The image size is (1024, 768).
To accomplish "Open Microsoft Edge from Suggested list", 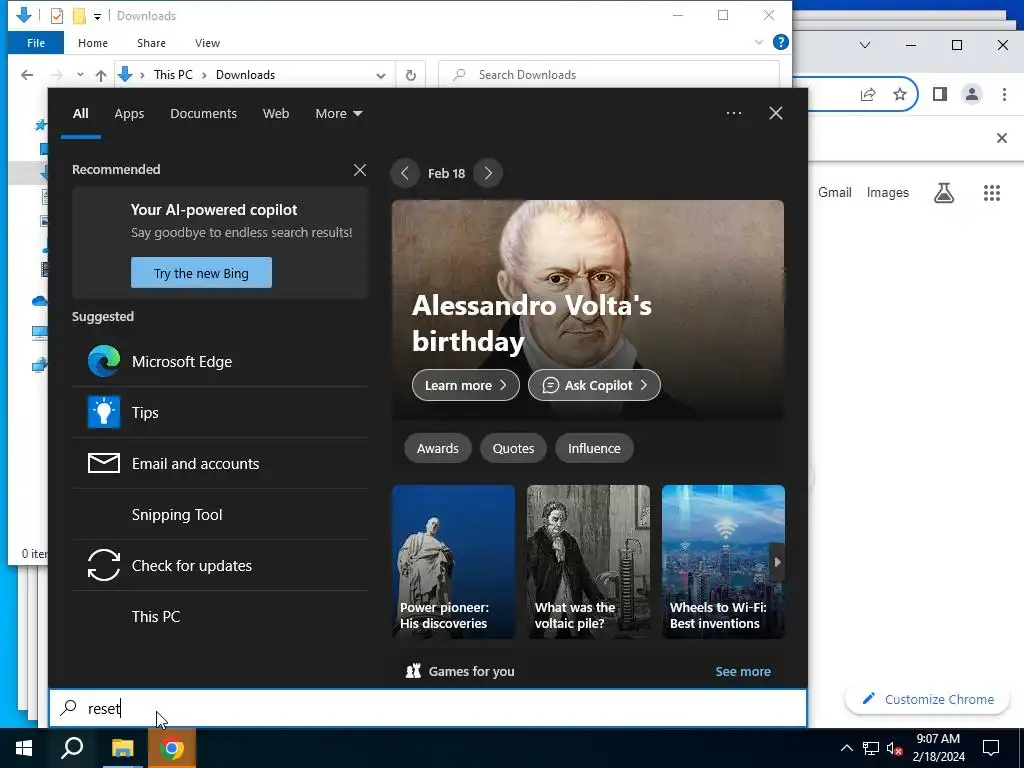I will pyautogui.click(x=220, y=361).
